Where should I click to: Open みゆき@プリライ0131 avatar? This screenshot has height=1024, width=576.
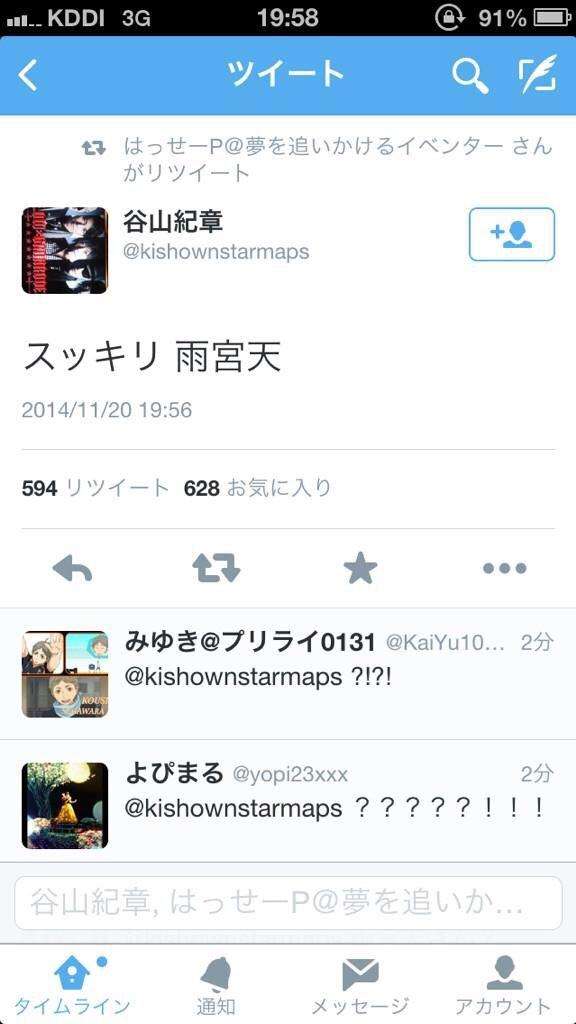65,674
